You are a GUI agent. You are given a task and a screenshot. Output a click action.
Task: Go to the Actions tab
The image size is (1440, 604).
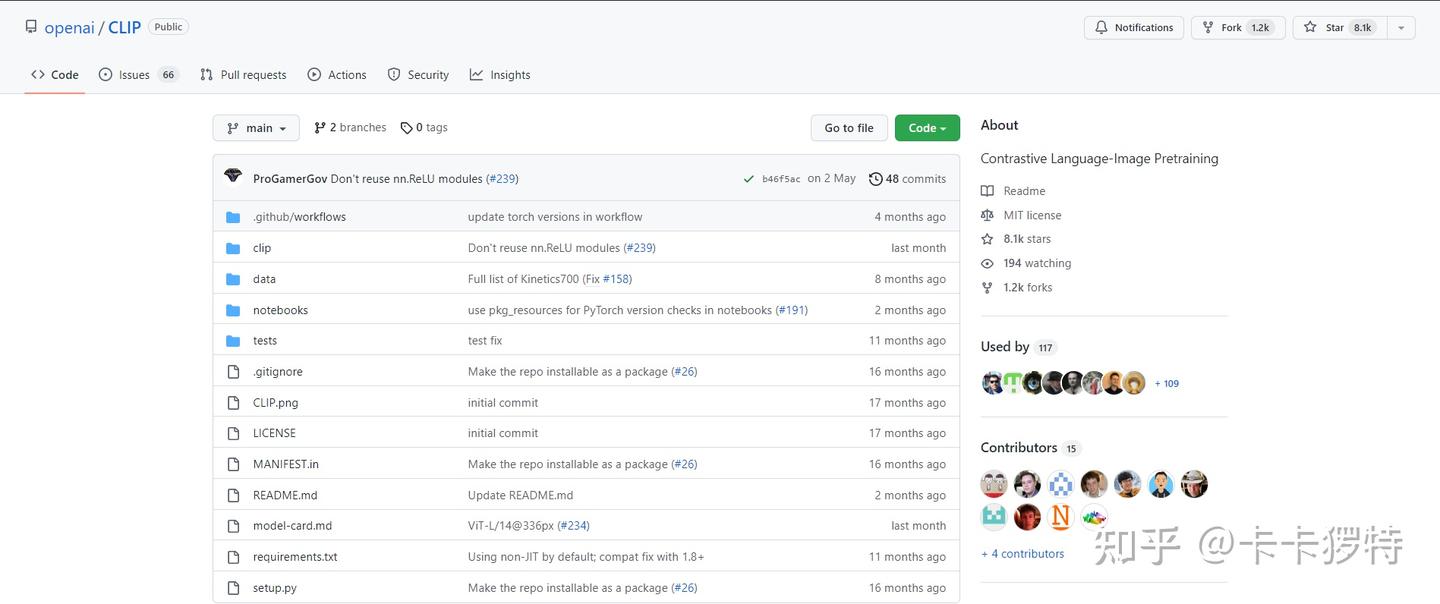[337, 75]
